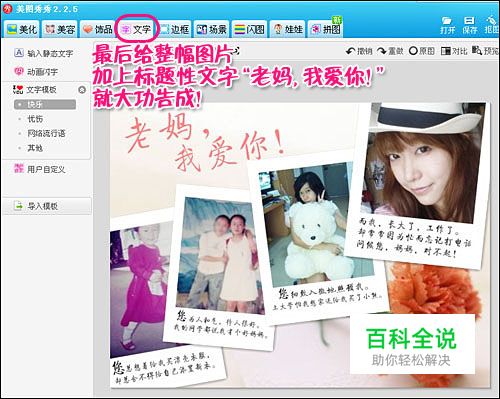
Task: Click the 抠图 cutout icon
Action: point(492,25)
